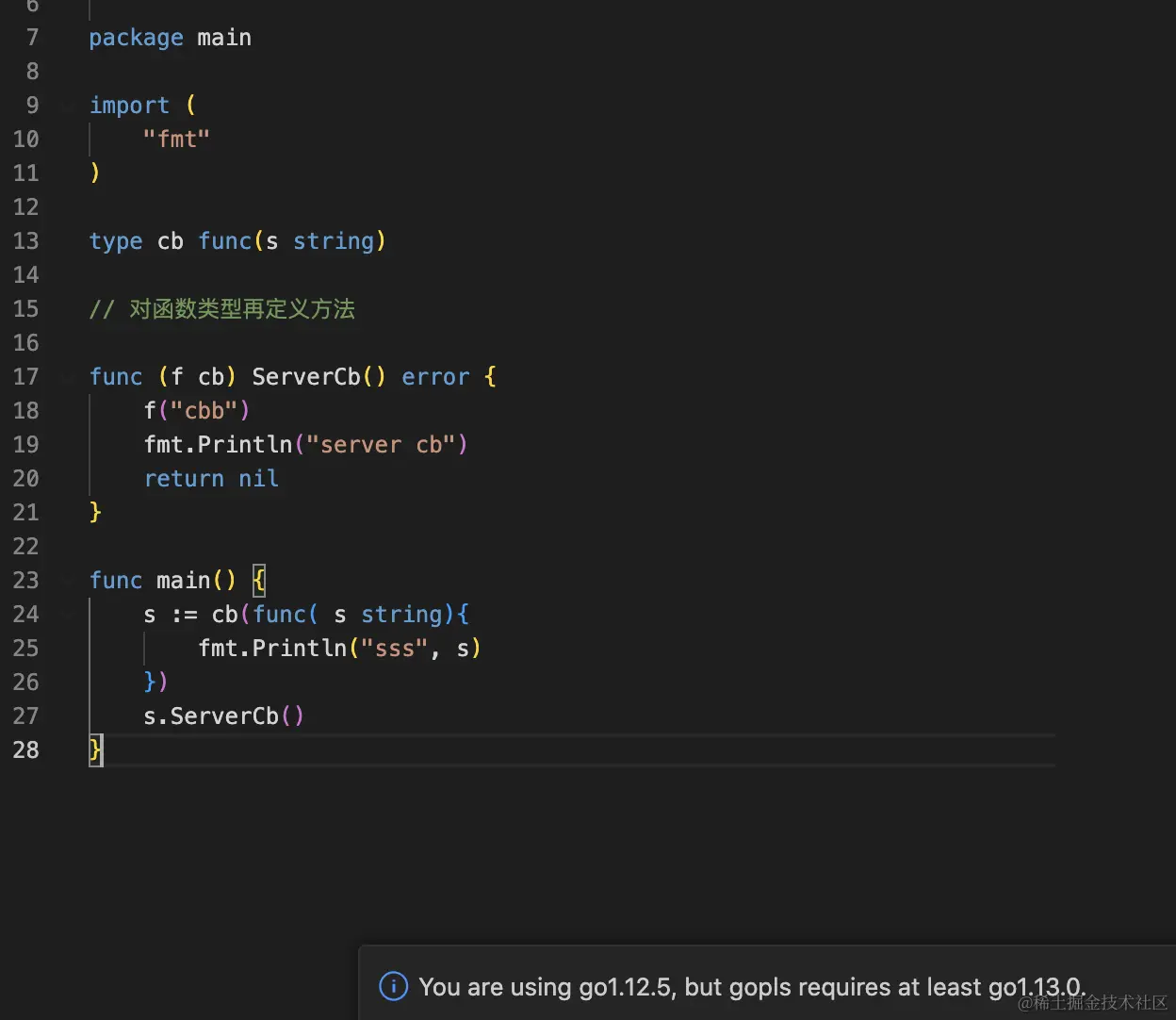
Task: Click 's.ServerCb()' call on line 27
Action: click(x=224, y=716)
